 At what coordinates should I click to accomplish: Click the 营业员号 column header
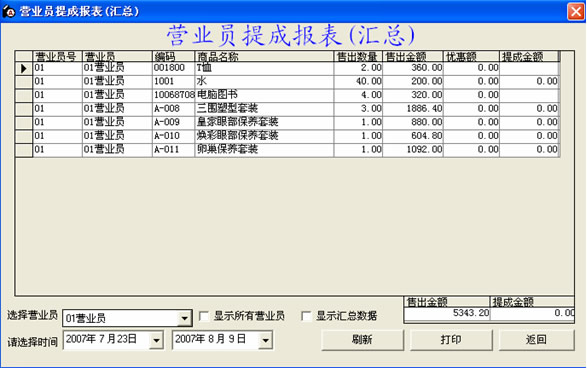(58, 57)
